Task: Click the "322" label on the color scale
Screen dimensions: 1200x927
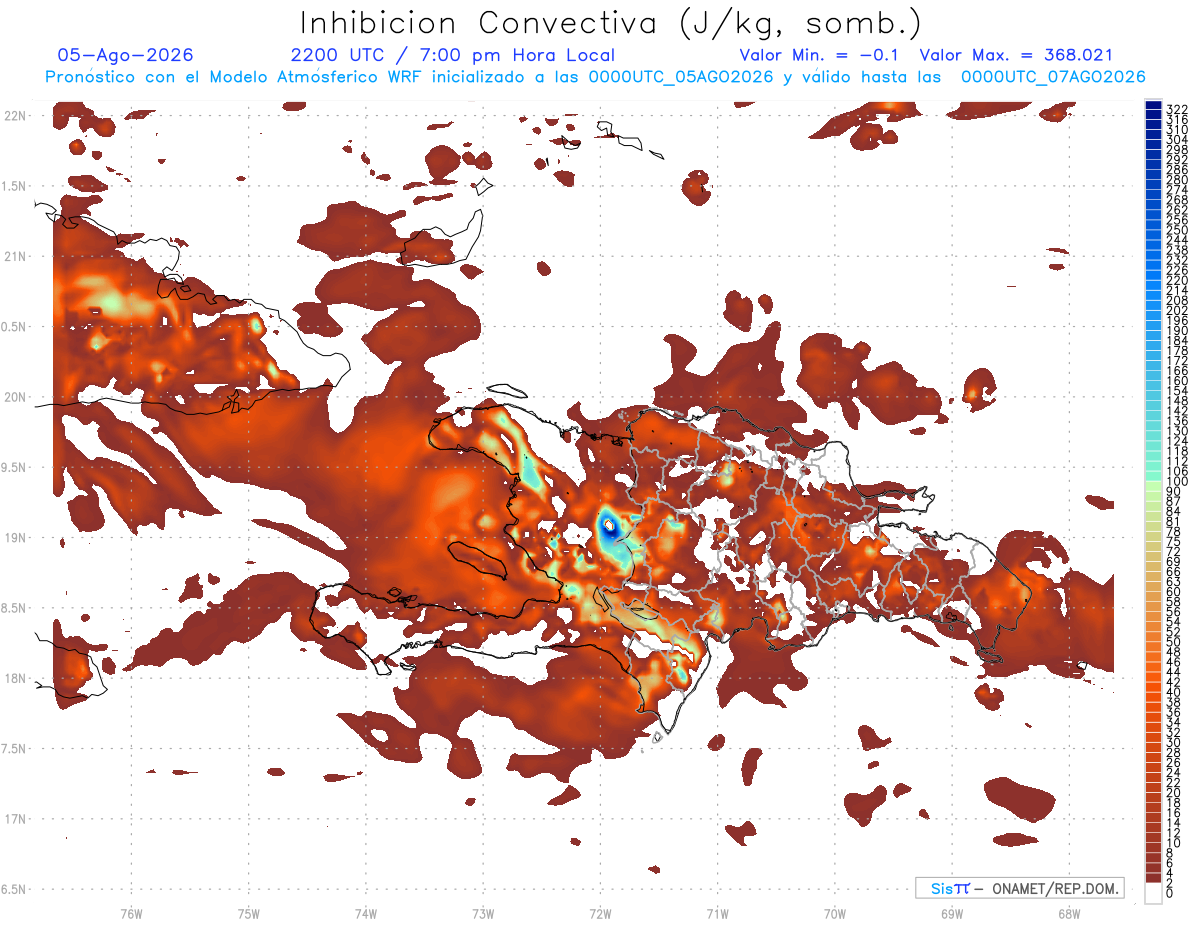Action: pyautogui.click(x=1177, y=109)
